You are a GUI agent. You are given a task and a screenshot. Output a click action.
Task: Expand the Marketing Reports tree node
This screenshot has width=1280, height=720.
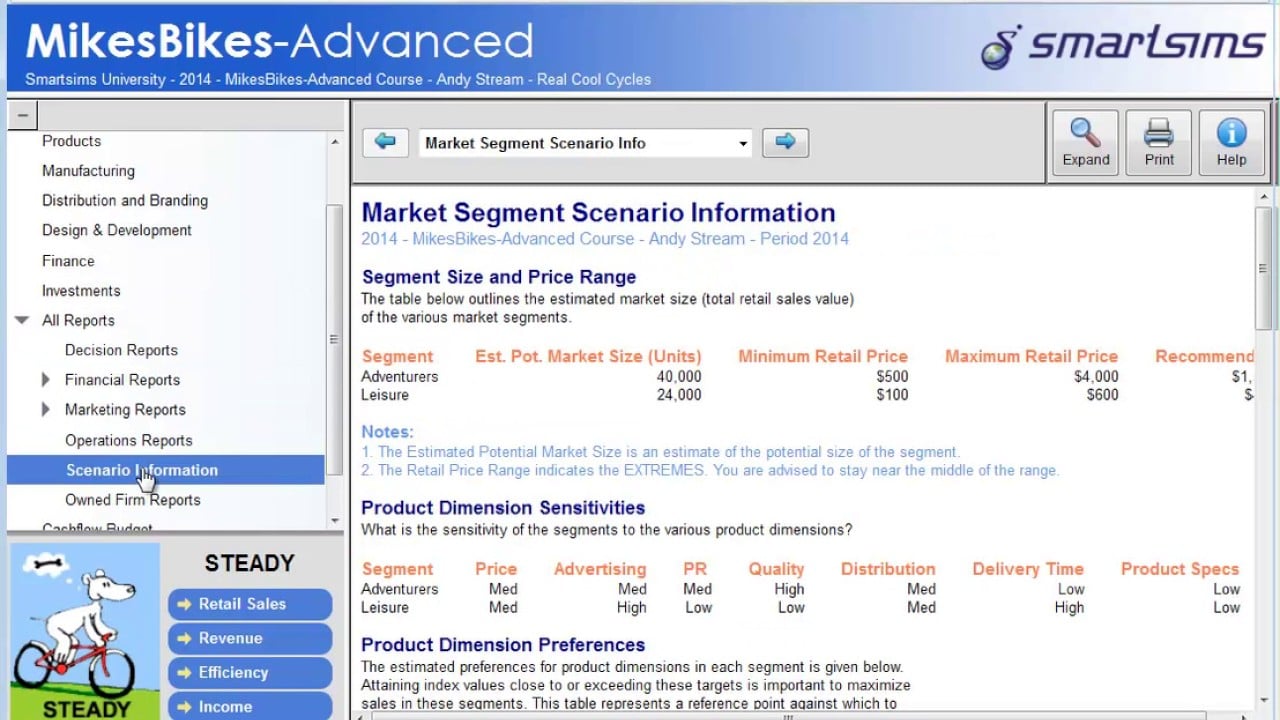click(x=46, y=410)
